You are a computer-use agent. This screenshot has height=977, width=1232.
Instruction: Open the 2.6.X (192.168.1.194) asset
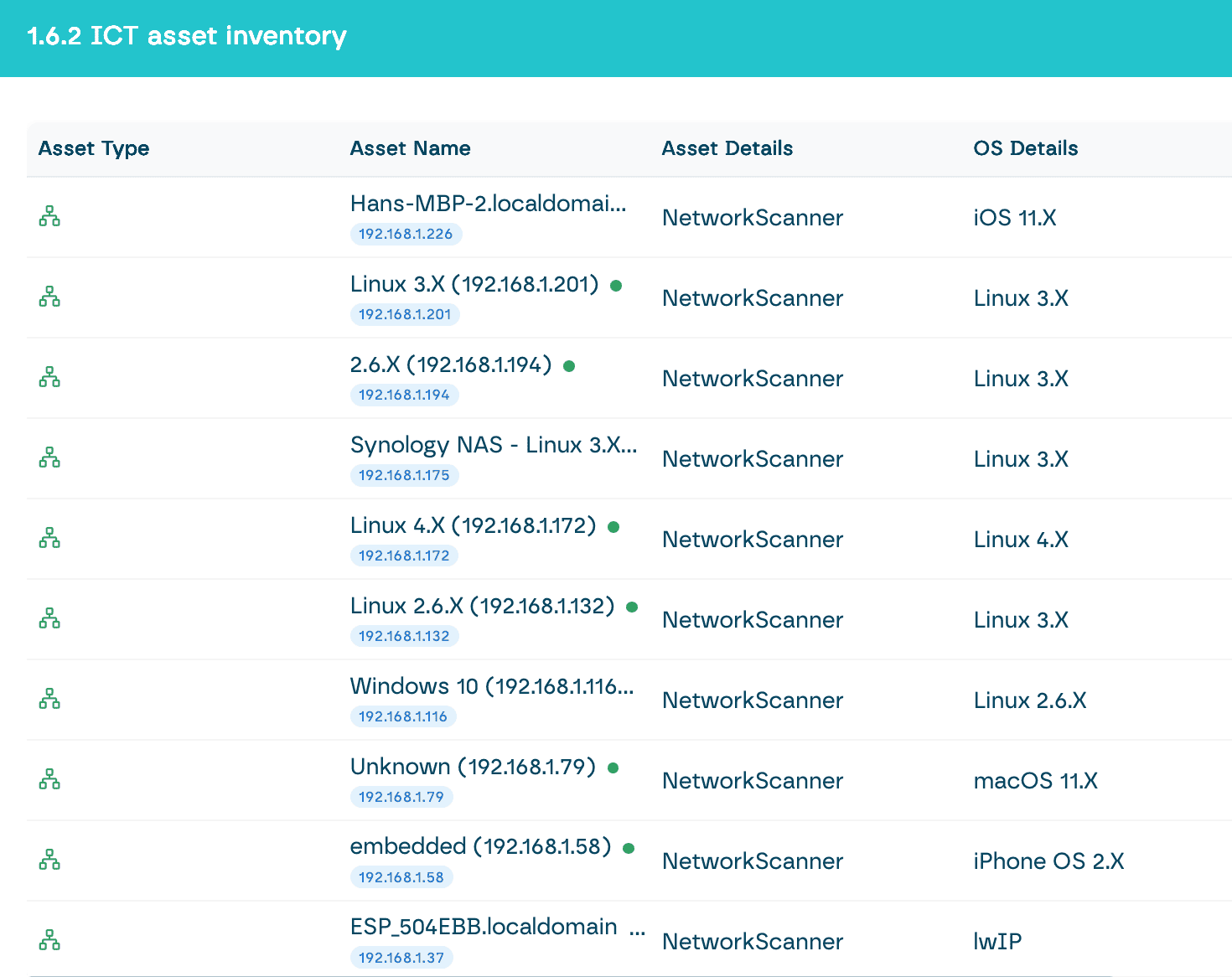tap(451, 364)
